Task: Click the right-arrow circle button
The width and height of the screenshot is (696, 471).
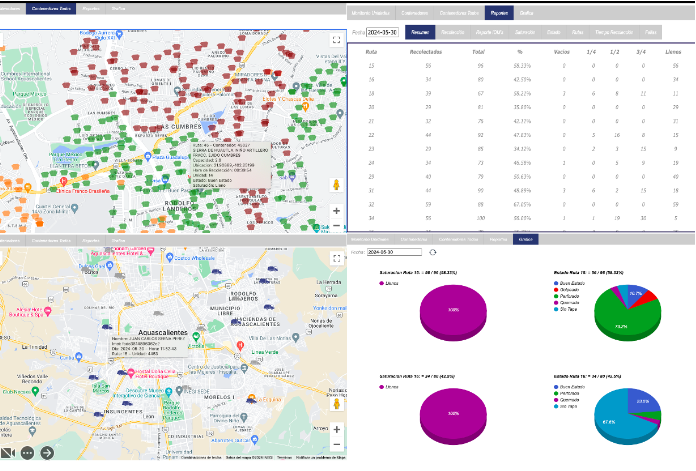Action: point(47,453)
